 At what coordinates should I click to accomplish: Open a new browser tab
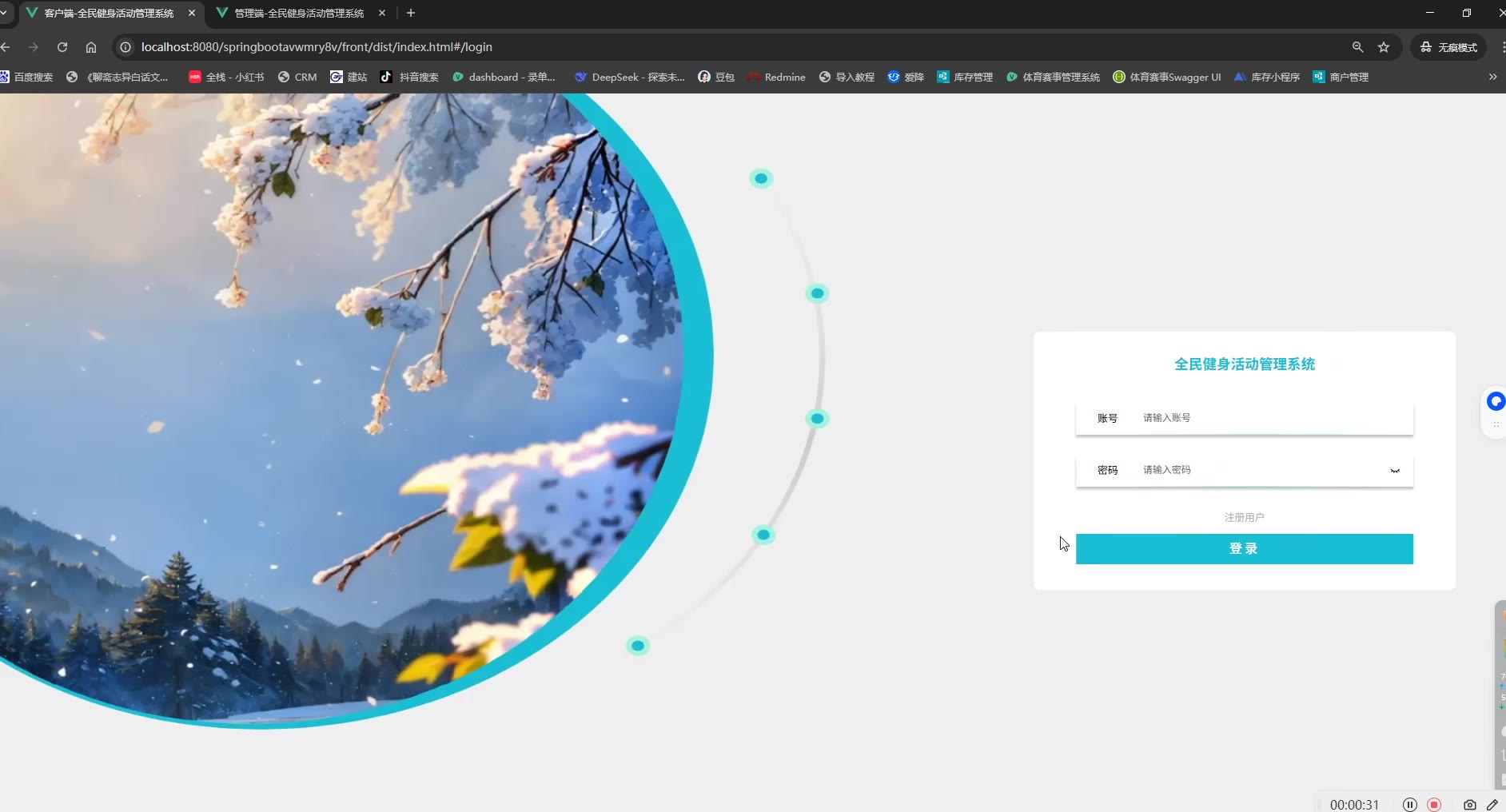[411, 13]
